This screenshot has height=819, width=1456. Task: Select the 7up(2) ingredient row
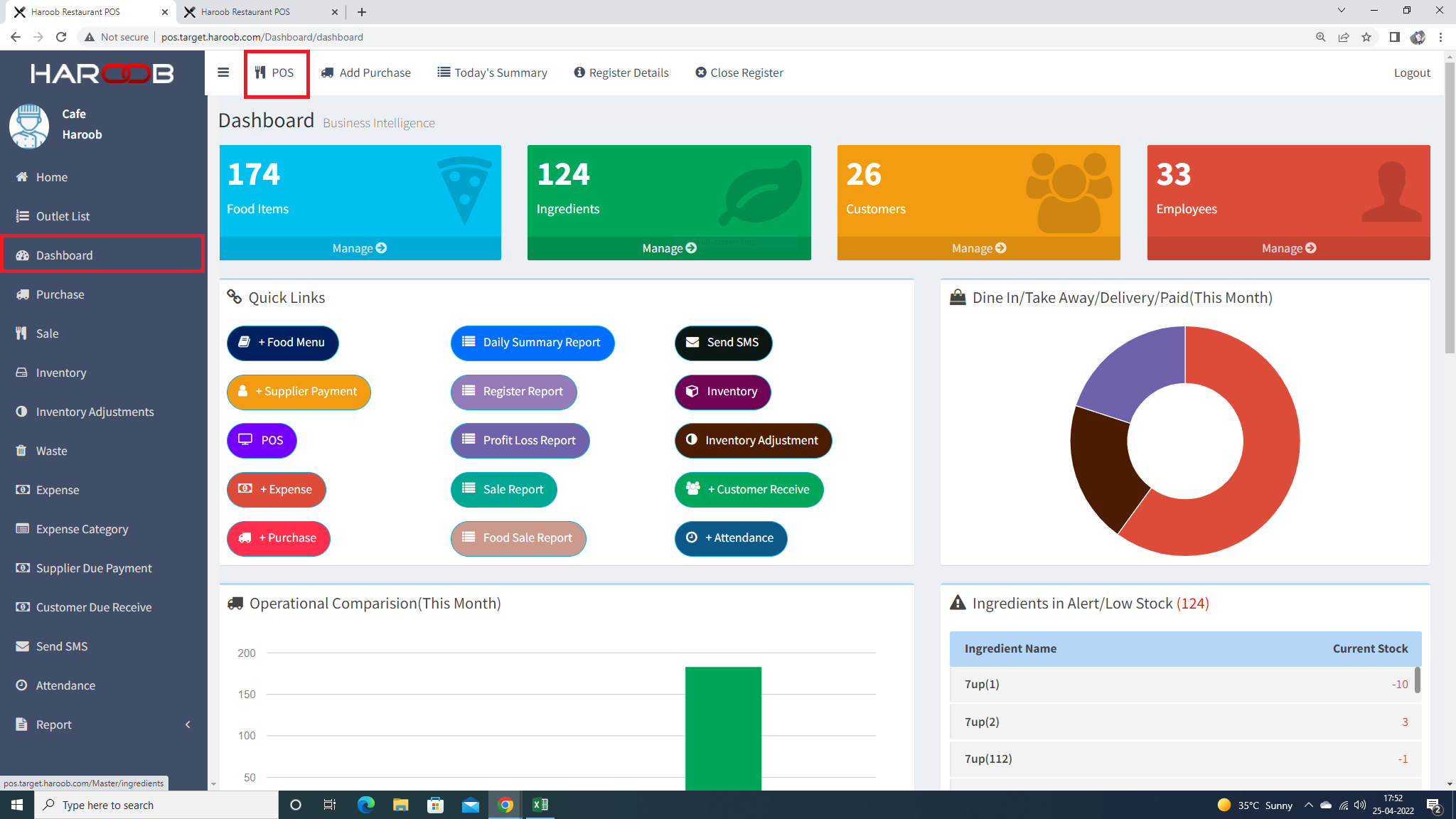pos(1185,722)
